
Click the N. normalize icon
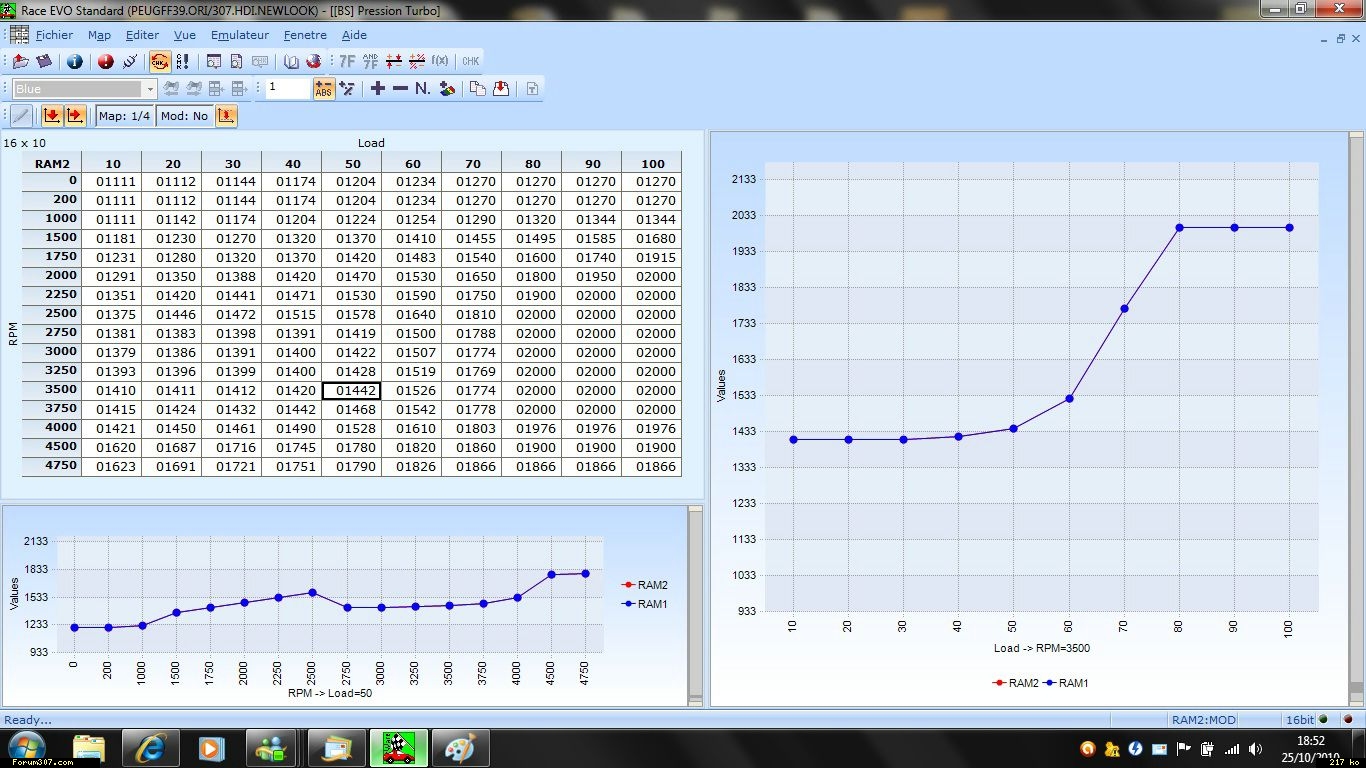423,89
